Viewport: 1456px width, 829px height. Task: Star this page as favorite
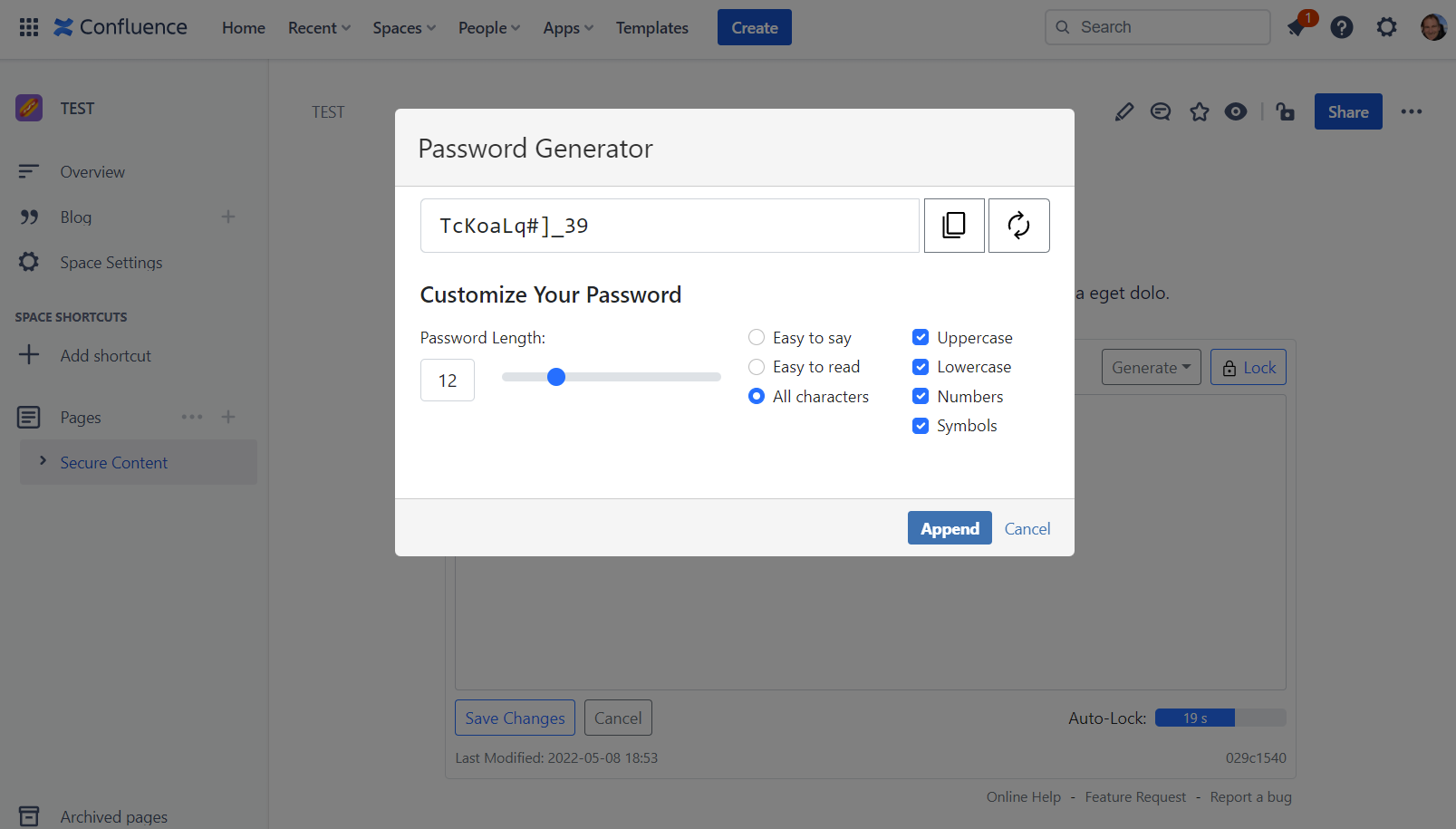click(1199, 111)
